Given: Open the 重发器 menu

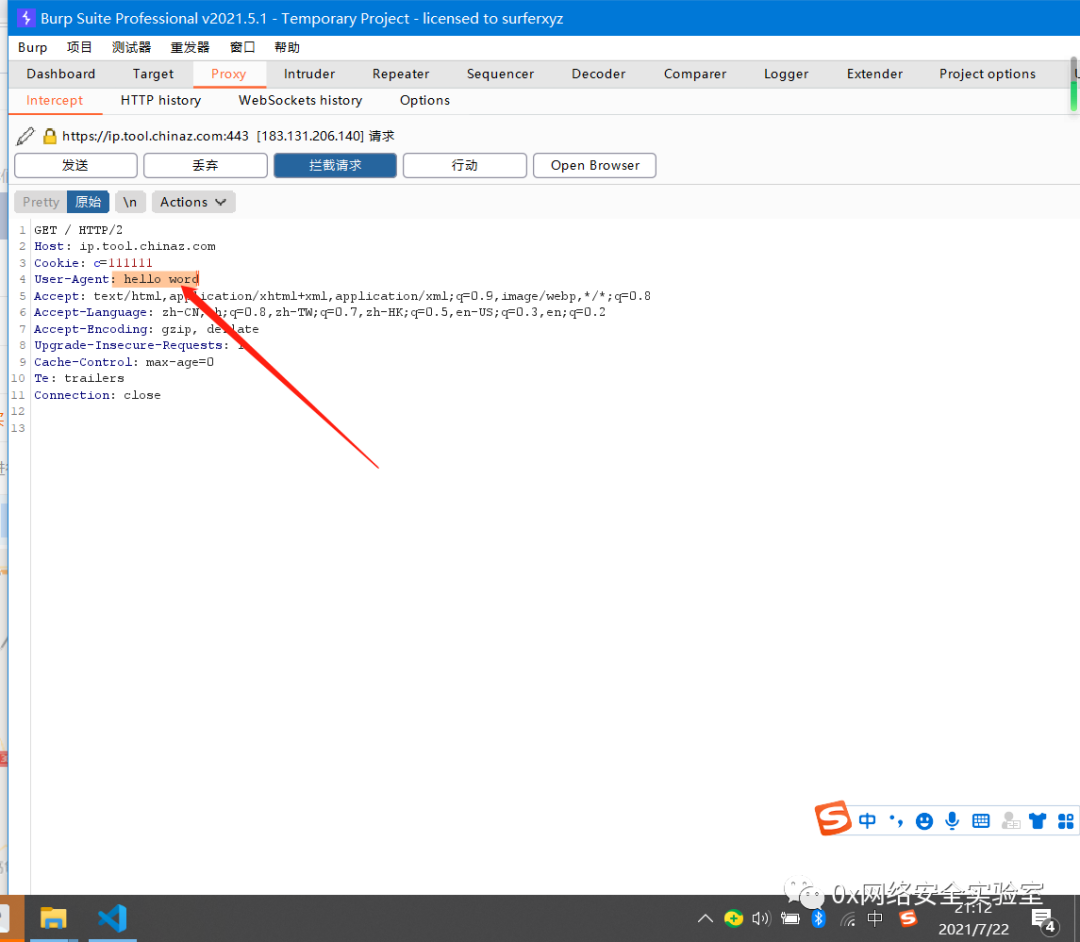Looking at the screenshot, I should click(x=189, y=48).
